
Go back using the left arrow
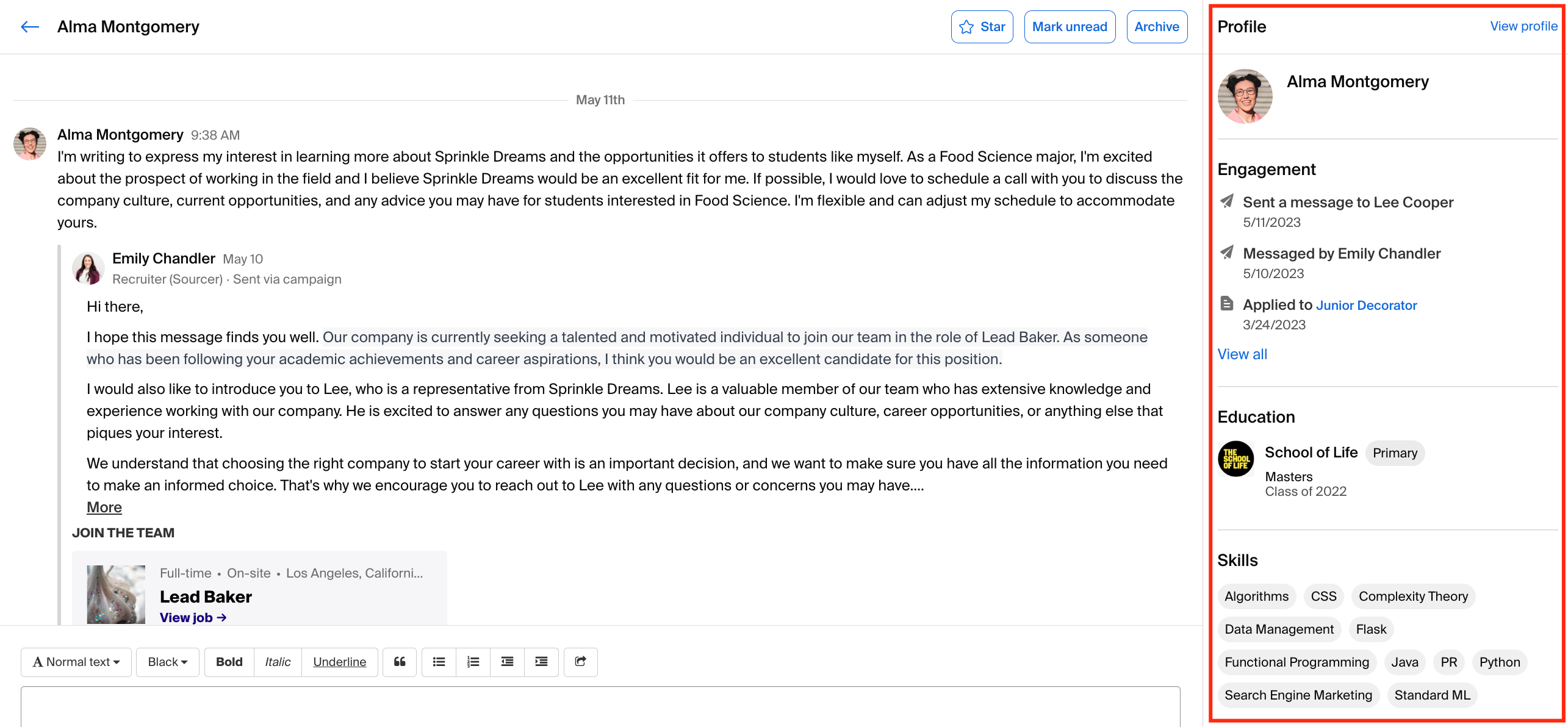[30, 27]
